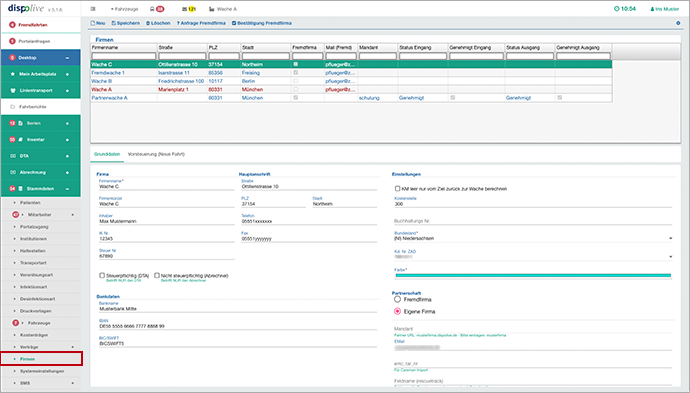The width and height of the screenshot is (690, 393).
Task: Click the red badge beside Fahrzeuge in sidebar
Action: pyautogui.click(x=16, y=323)
